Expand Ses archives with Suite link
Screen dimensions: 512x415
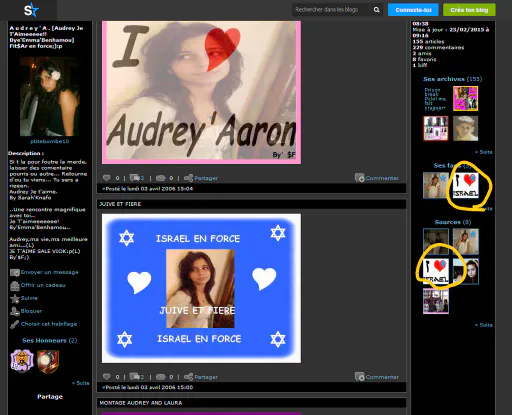484,152
